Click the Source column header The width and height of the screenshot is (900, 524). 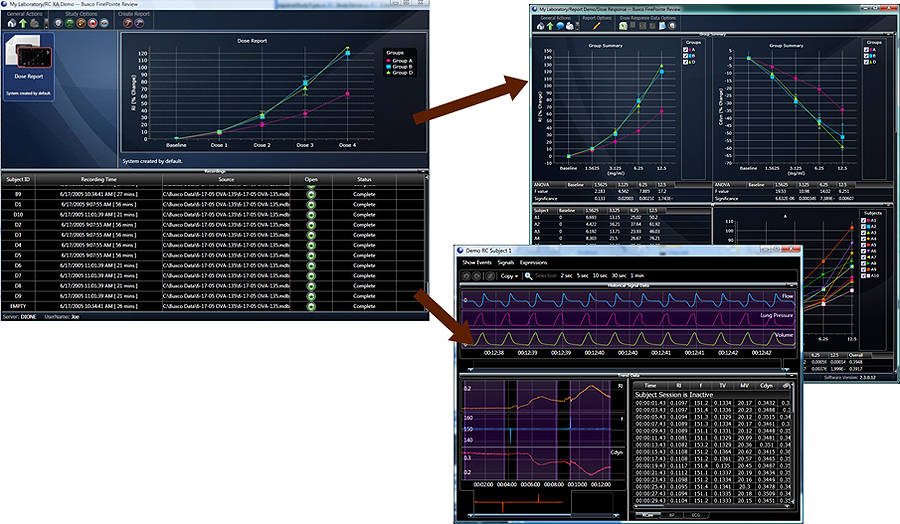pos(226,179)
